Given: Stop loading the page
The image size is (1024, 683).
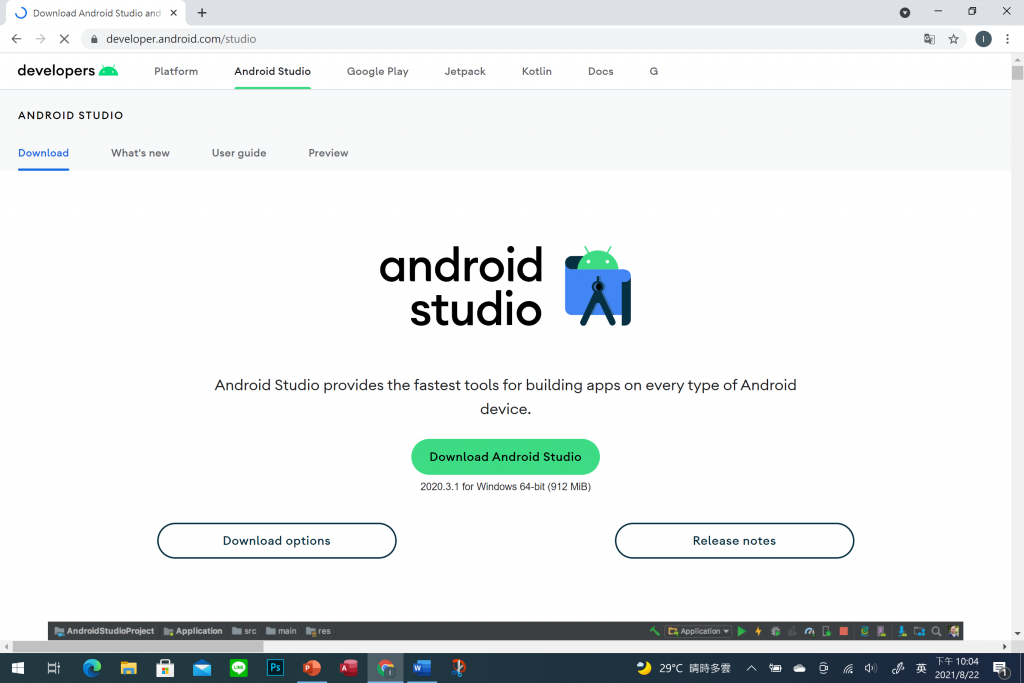Looking at the screenshot, I should pyautogui.click(x=64, y=39).
